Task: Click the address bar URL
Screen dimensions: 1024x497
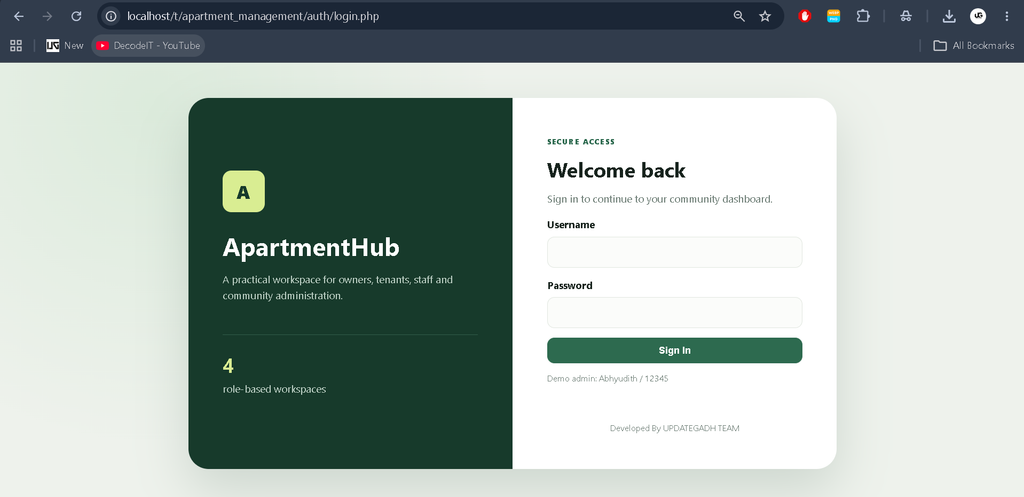Action: tap(253, 16)
